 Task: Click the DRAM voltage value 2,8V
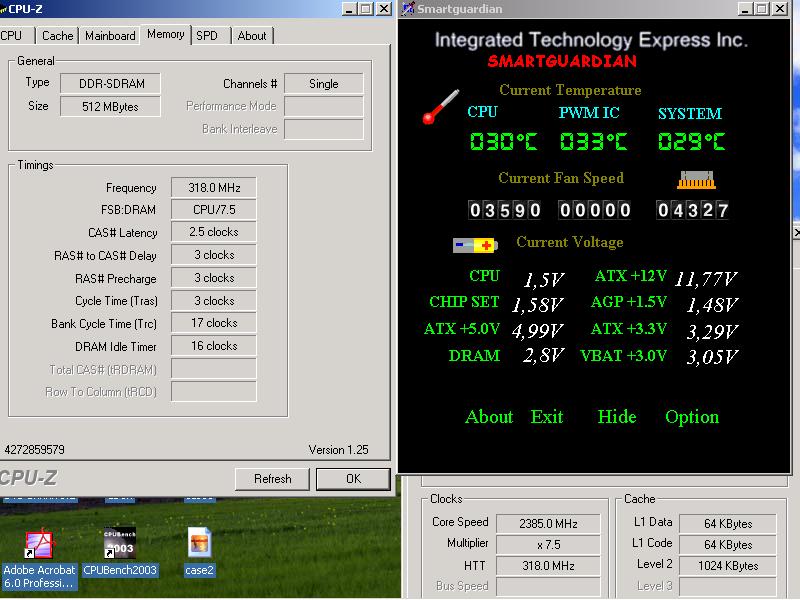[543, 355]
